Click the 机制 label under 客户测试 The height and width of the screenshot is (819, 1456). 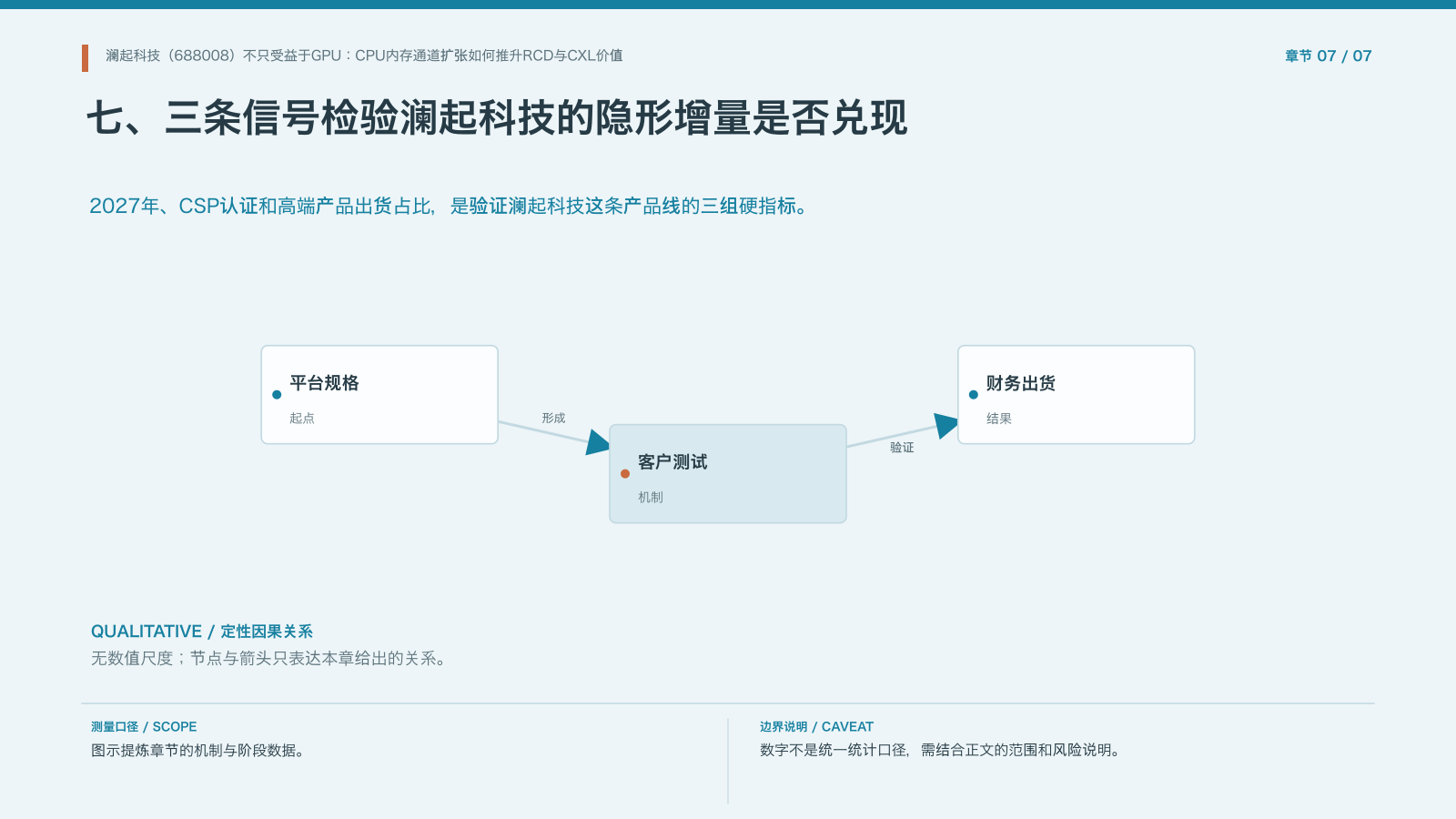coord(651,497)
